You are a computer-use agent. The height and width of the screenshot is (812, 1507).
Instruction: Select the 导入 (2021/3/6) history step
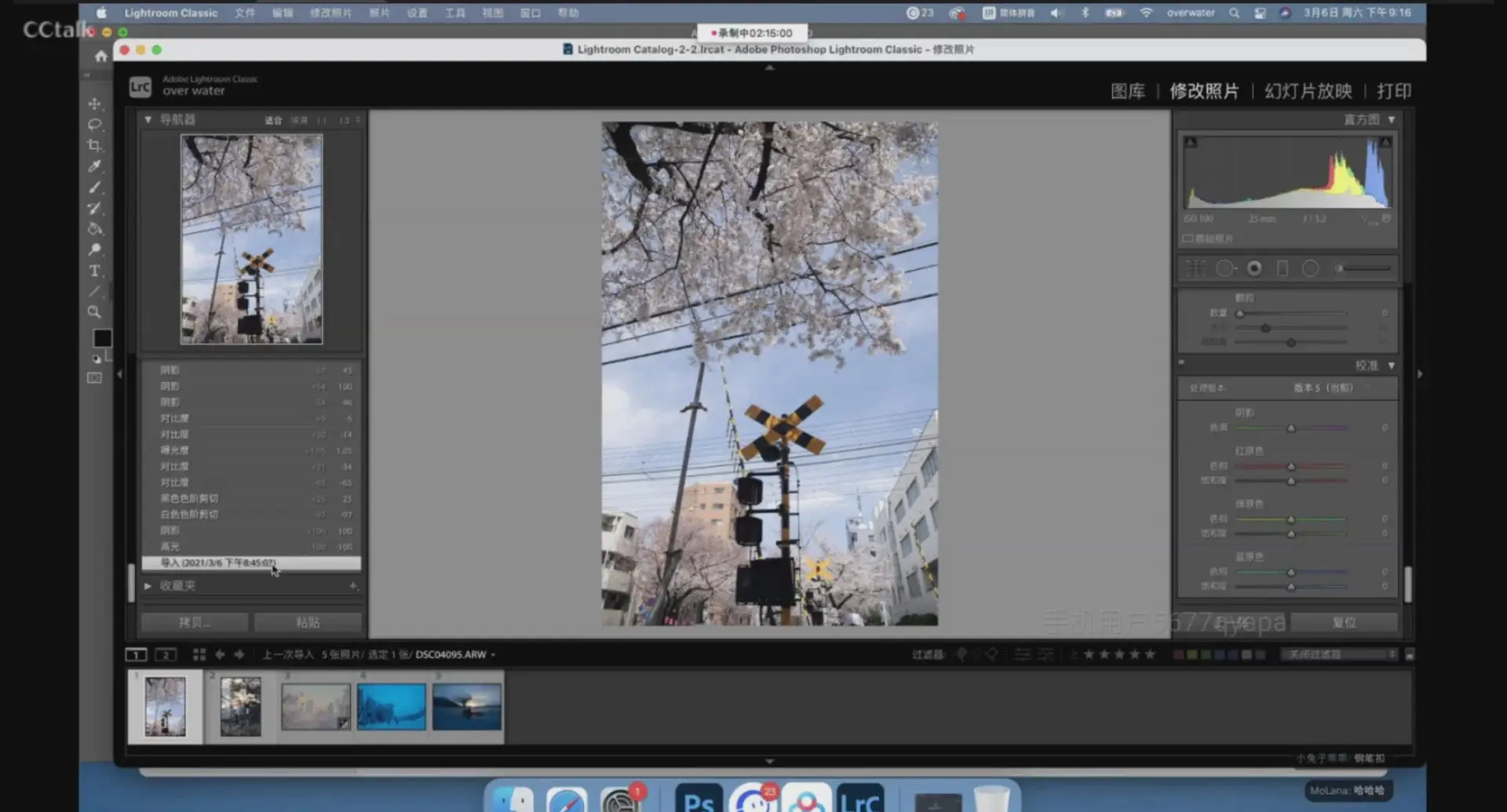pos(251,563)
